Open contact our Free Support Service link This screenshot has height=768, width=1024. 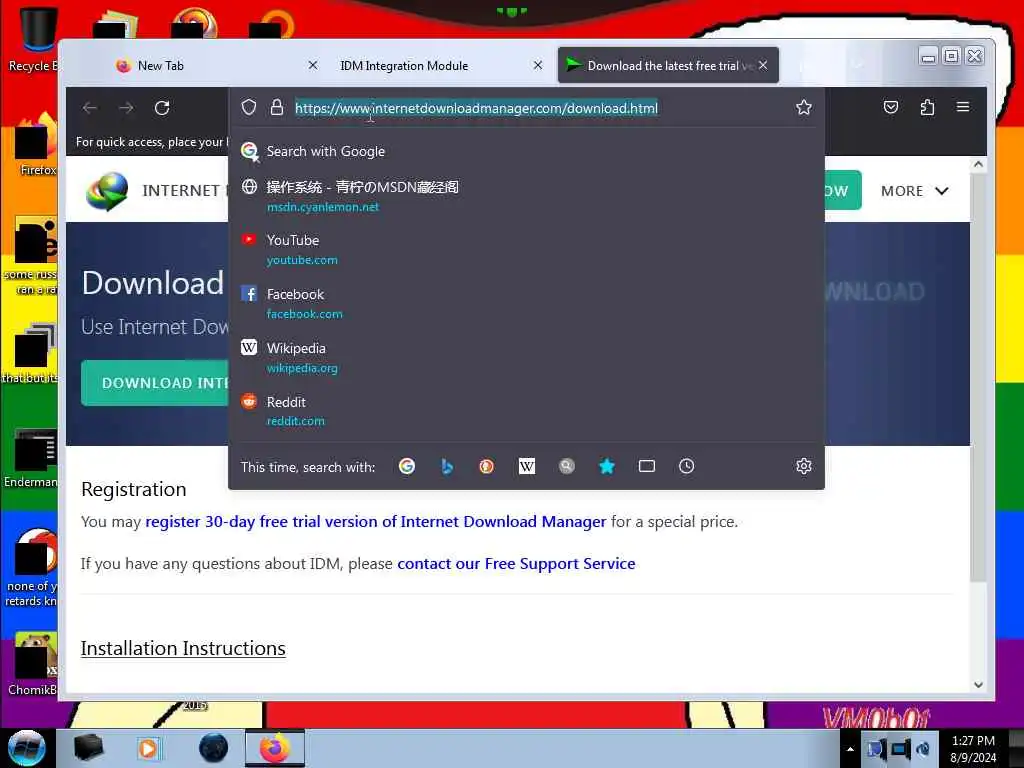(x=516, y=563)
